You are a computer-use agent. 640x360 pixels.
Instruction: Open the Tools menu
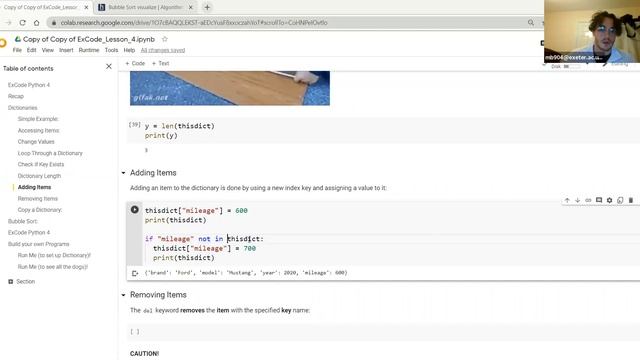[111, 50]
